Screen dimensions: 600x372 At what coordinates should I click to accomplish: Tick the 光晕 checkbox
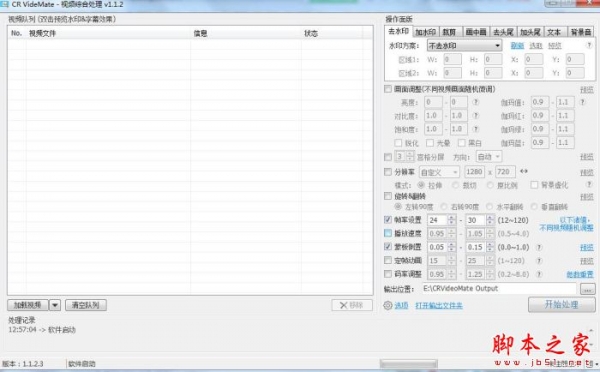[x=430, y=143]
